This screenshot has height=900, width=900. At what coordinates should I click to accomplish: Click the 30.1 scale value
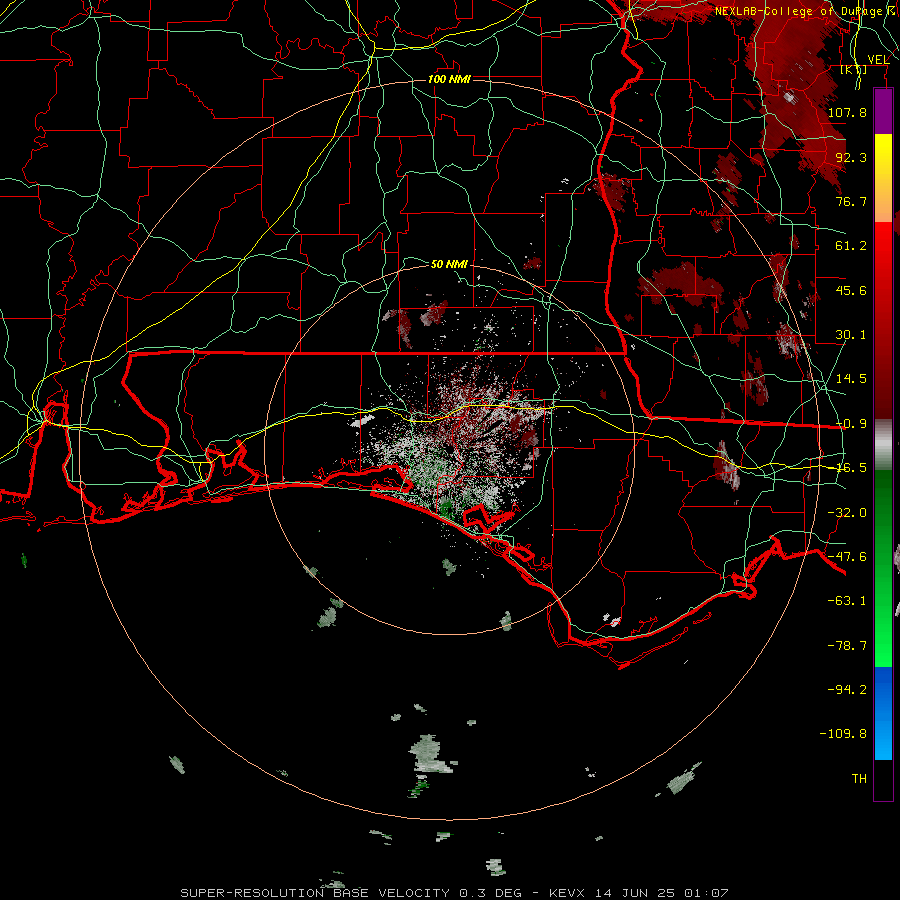coord(851,335)
